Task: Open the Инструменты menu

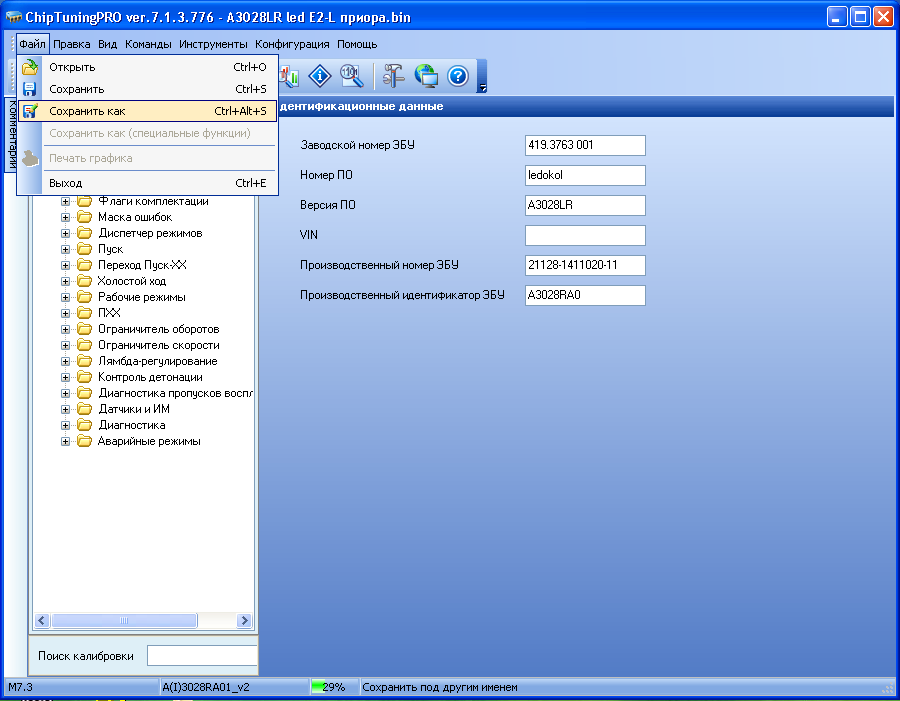Action: [x=213, y=44]
